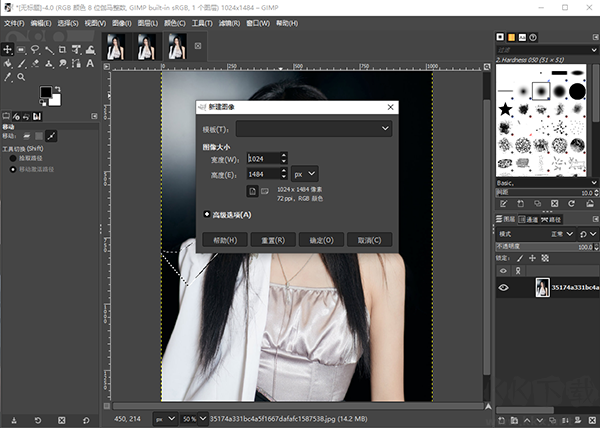Select the Zoom magnifier tool
The width and height of the screenshot is (600, 428).
[22, 76]
